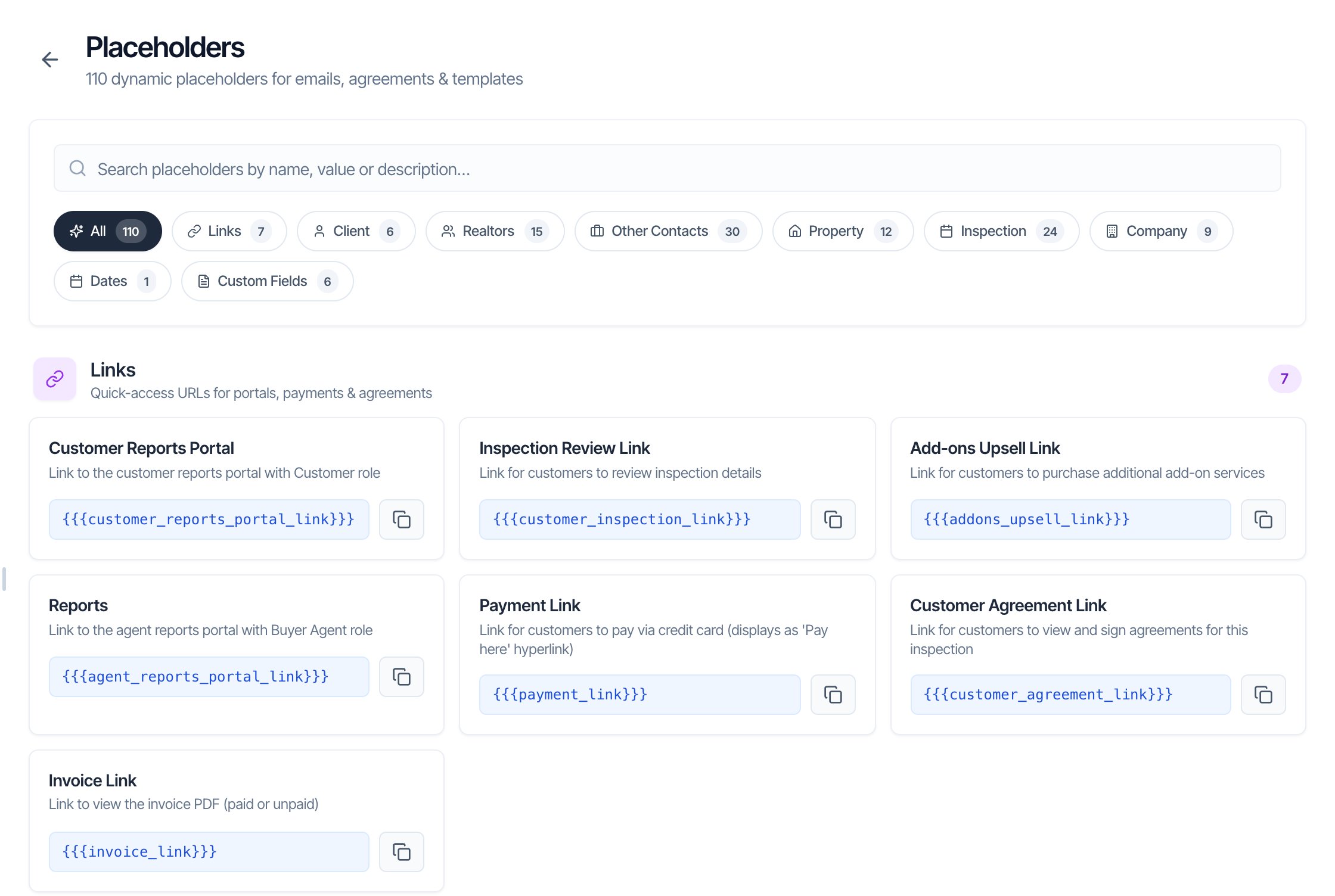Viewport: 1335px width, 896px height.
Task: Click the Payment Link card title
Action: [529, 605]
